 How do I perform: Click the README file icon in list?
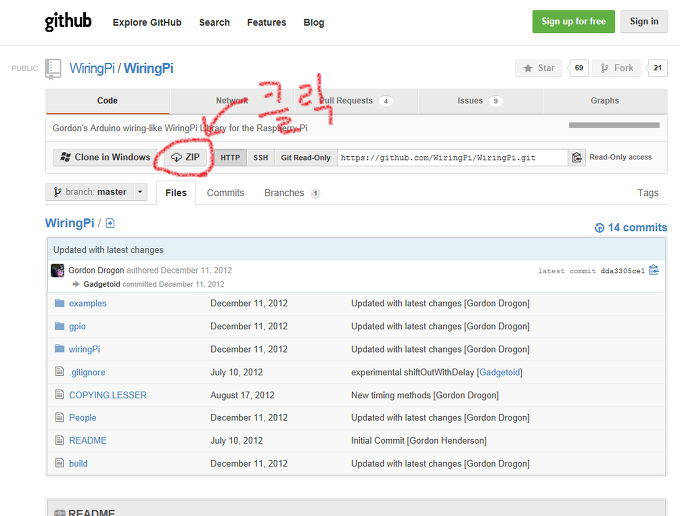[59, 440]
